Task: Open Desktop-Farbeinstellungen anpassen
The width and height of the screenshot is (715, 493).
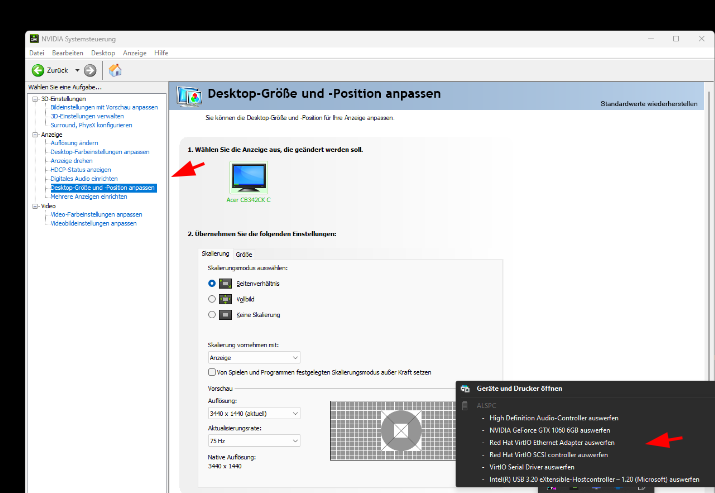Action: point(100,152)
